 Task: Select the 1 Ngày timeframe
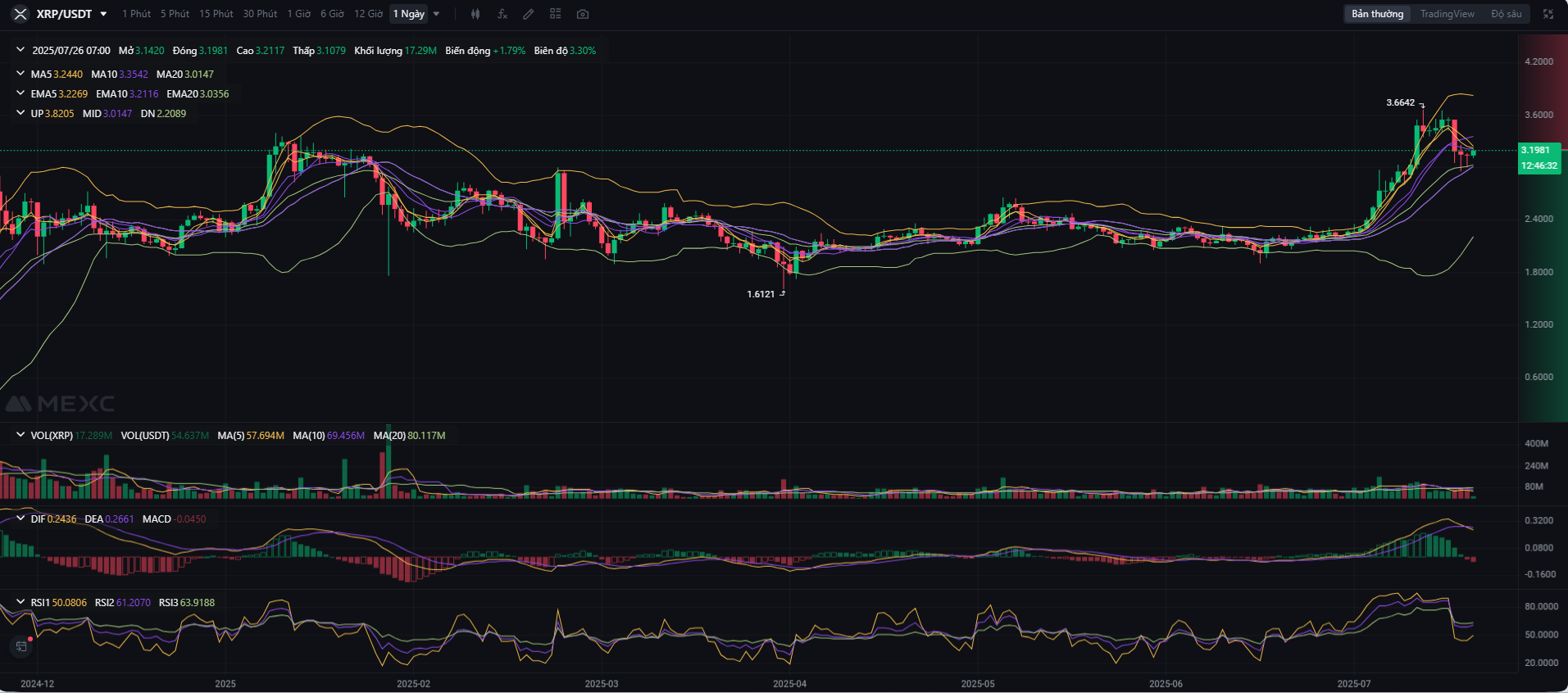(409, 14)
